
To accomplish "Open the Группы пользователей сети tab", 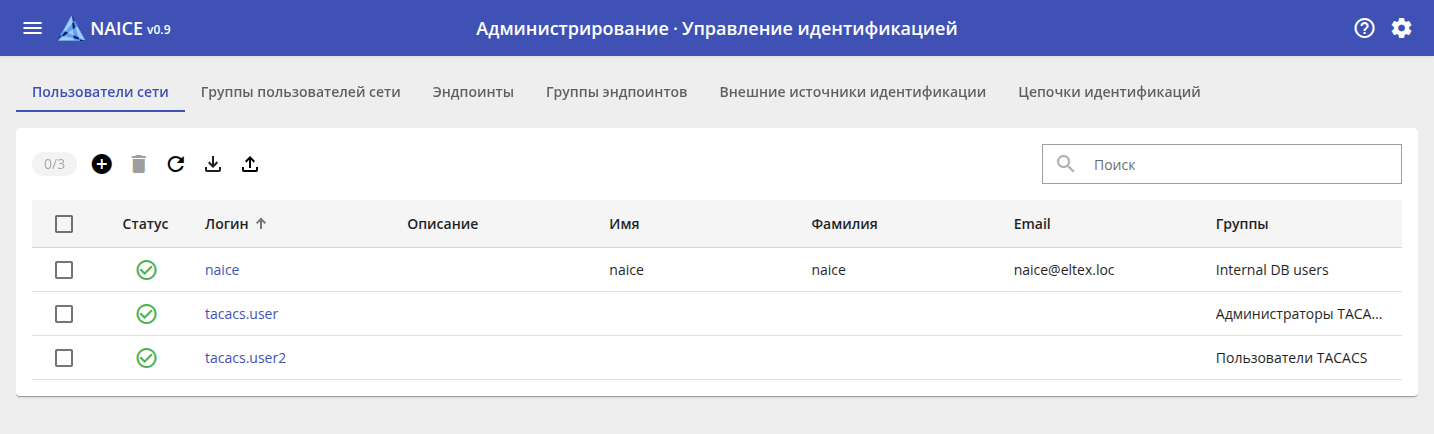I will (300, 92).
